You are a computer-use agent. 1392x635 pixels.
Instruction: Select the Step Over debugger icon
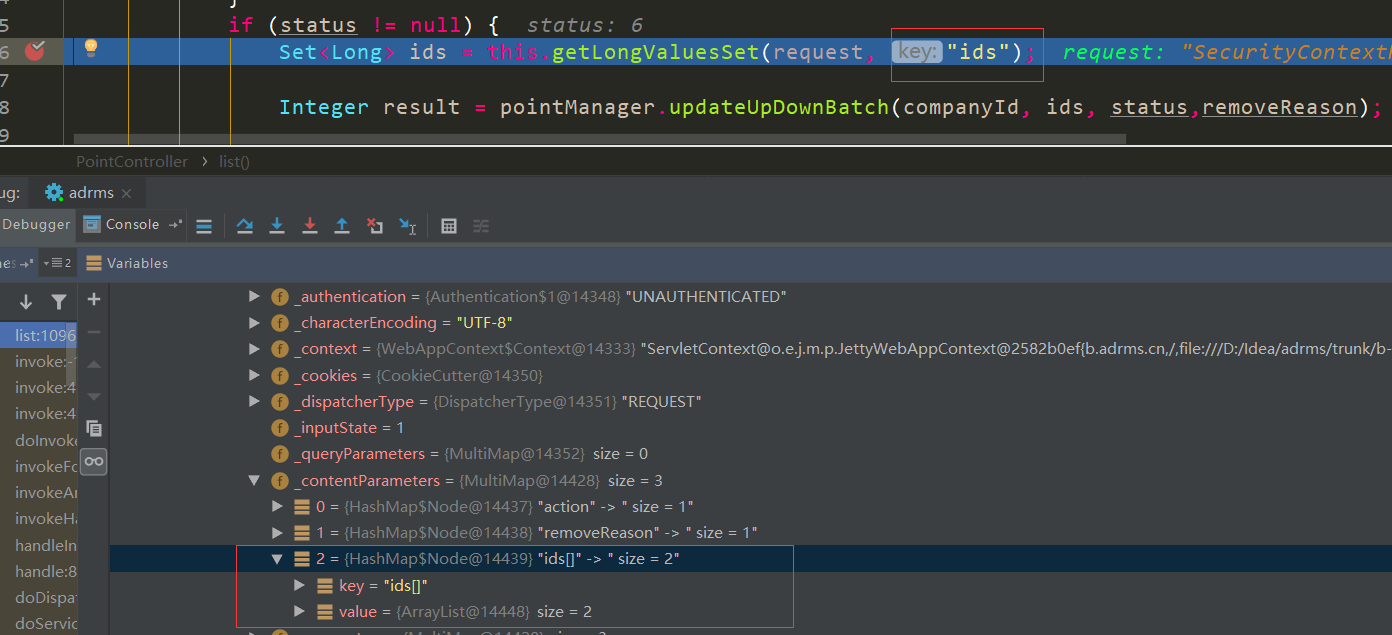(244, 226)
